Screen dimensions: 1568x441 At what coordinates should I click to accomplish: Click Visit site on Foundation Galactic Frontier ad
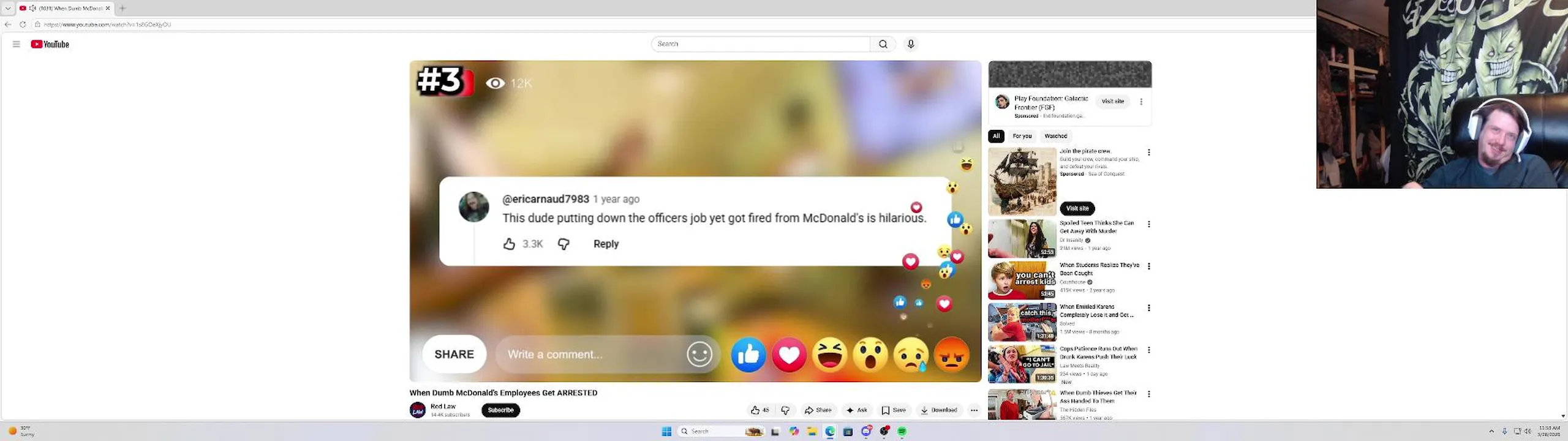(x=1112, y=102)
